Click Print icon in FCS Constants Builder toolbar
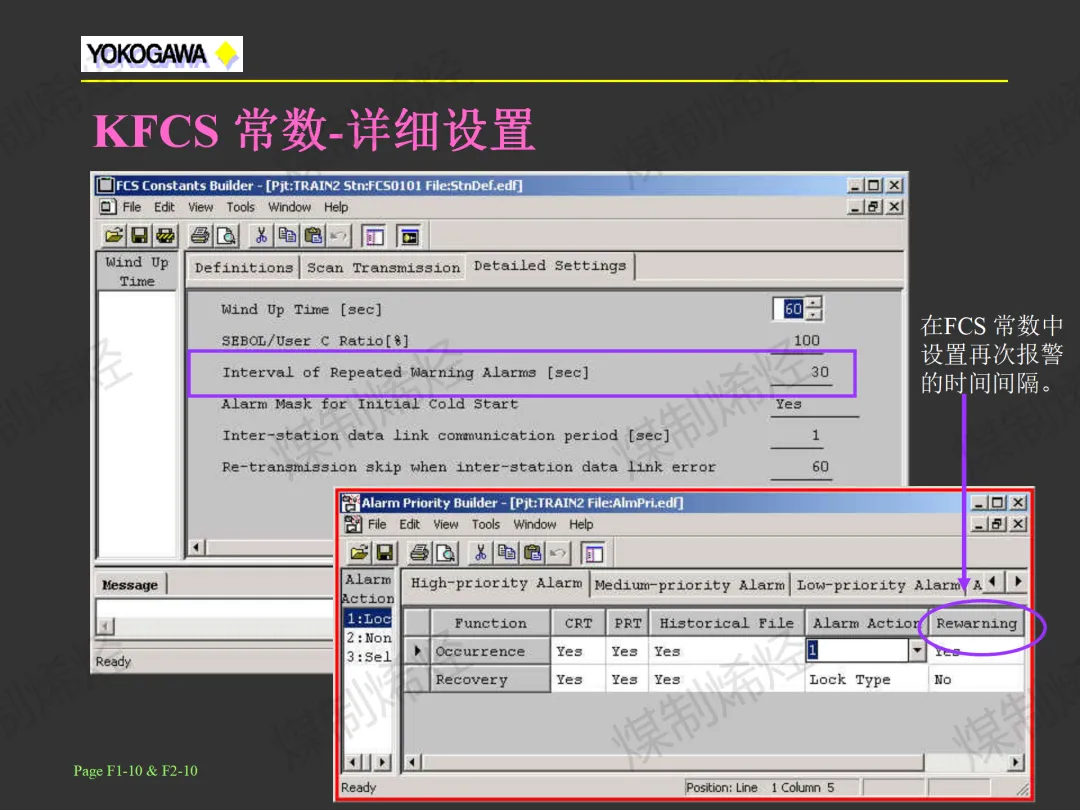This screenshot has width=1080, height=810. click(x=200, y=236)
